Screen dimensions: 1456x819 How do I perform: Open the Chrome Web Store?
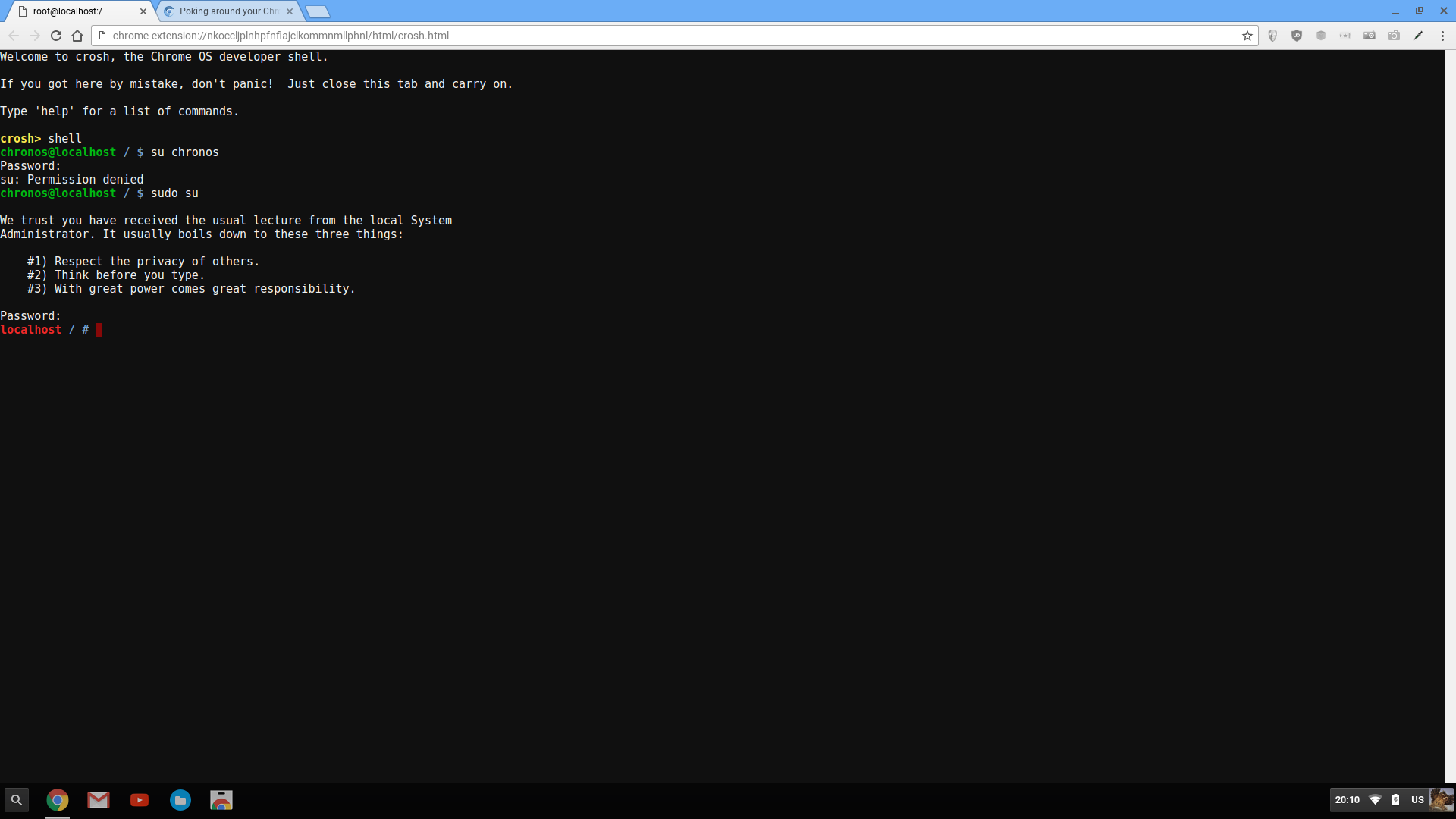[221, 800]
